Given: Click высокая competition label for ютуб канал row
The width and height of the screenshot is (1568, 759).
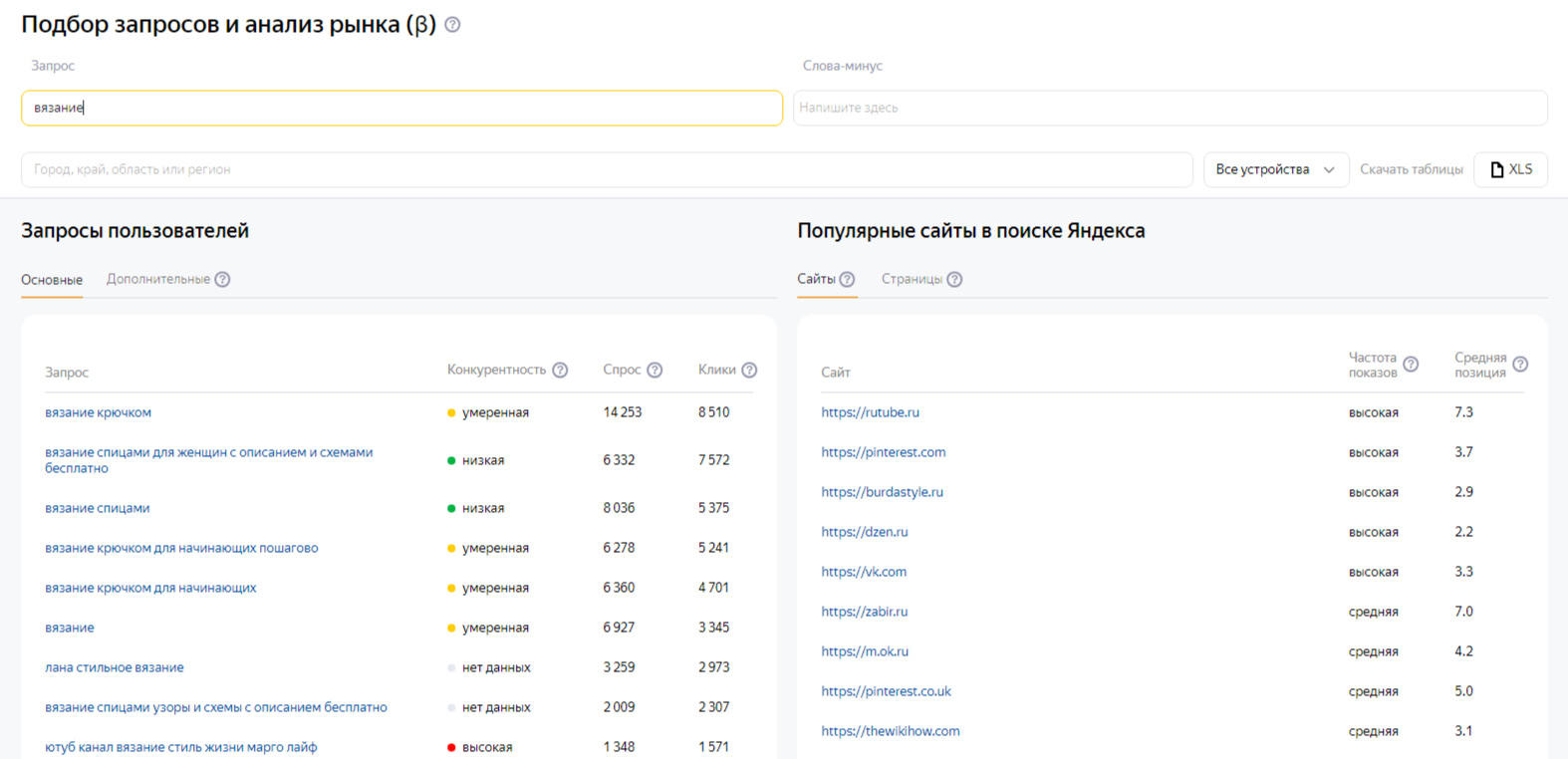Looking at the screenshot, I should coord(487,747).
